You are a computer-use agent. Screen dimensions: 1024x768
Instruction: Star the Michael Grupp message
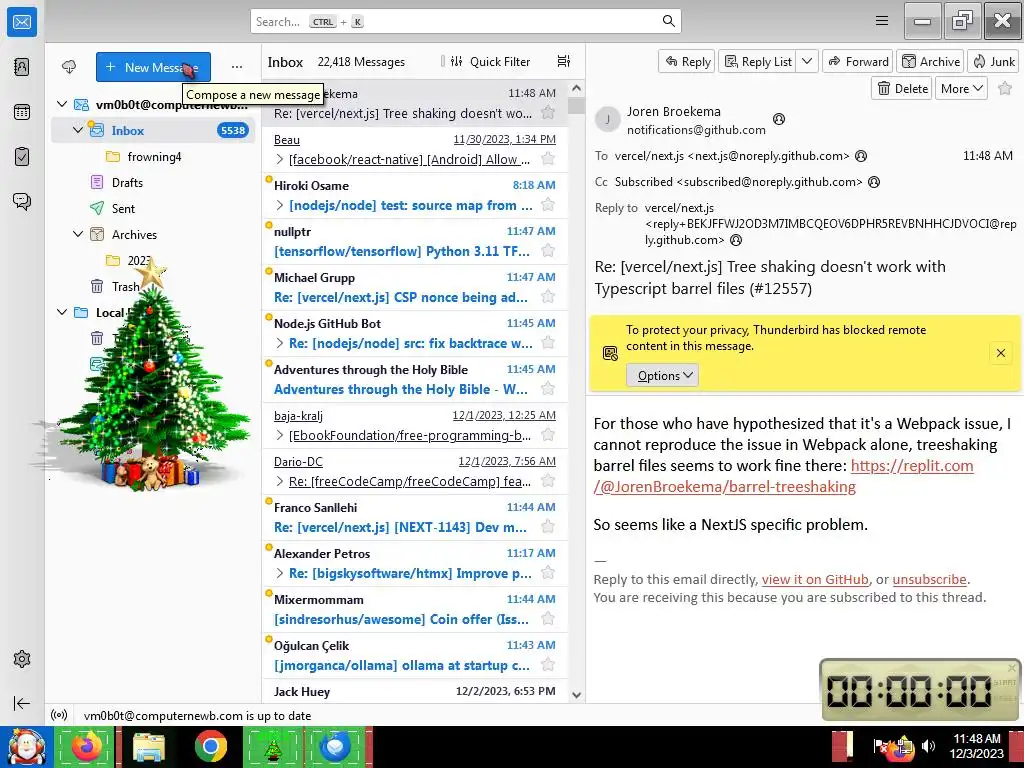click(x=548, y=297)
